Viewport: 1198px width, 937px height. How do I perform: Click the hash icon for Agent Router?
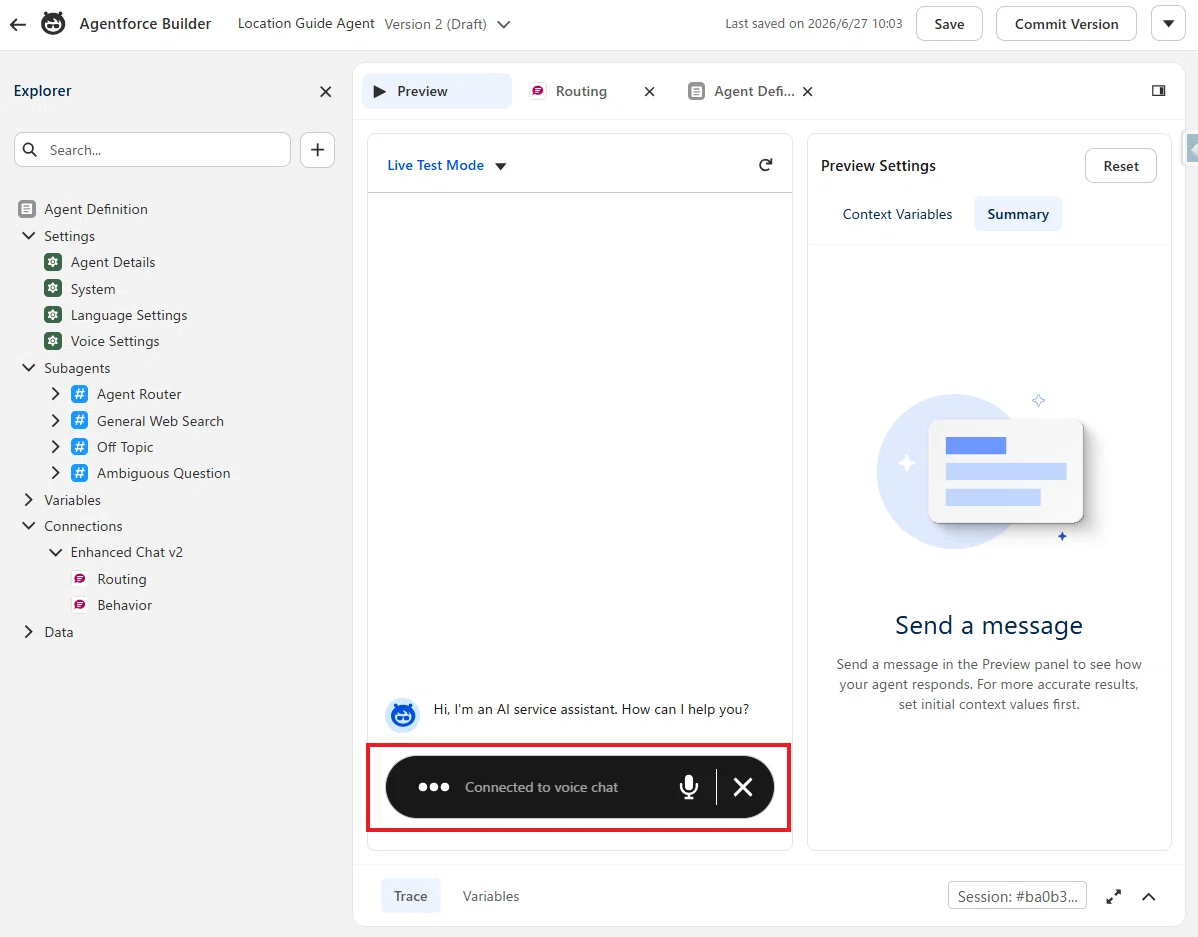coord(79,394)
